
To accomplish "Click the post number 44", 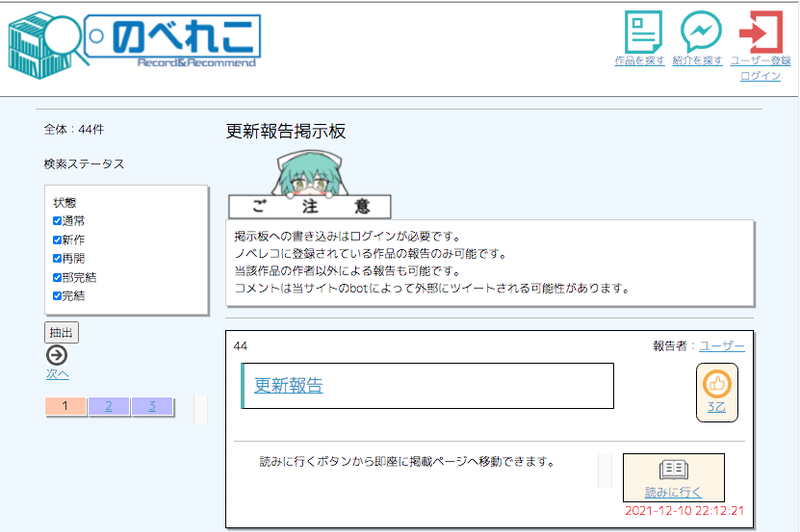I will coord(240,346).
